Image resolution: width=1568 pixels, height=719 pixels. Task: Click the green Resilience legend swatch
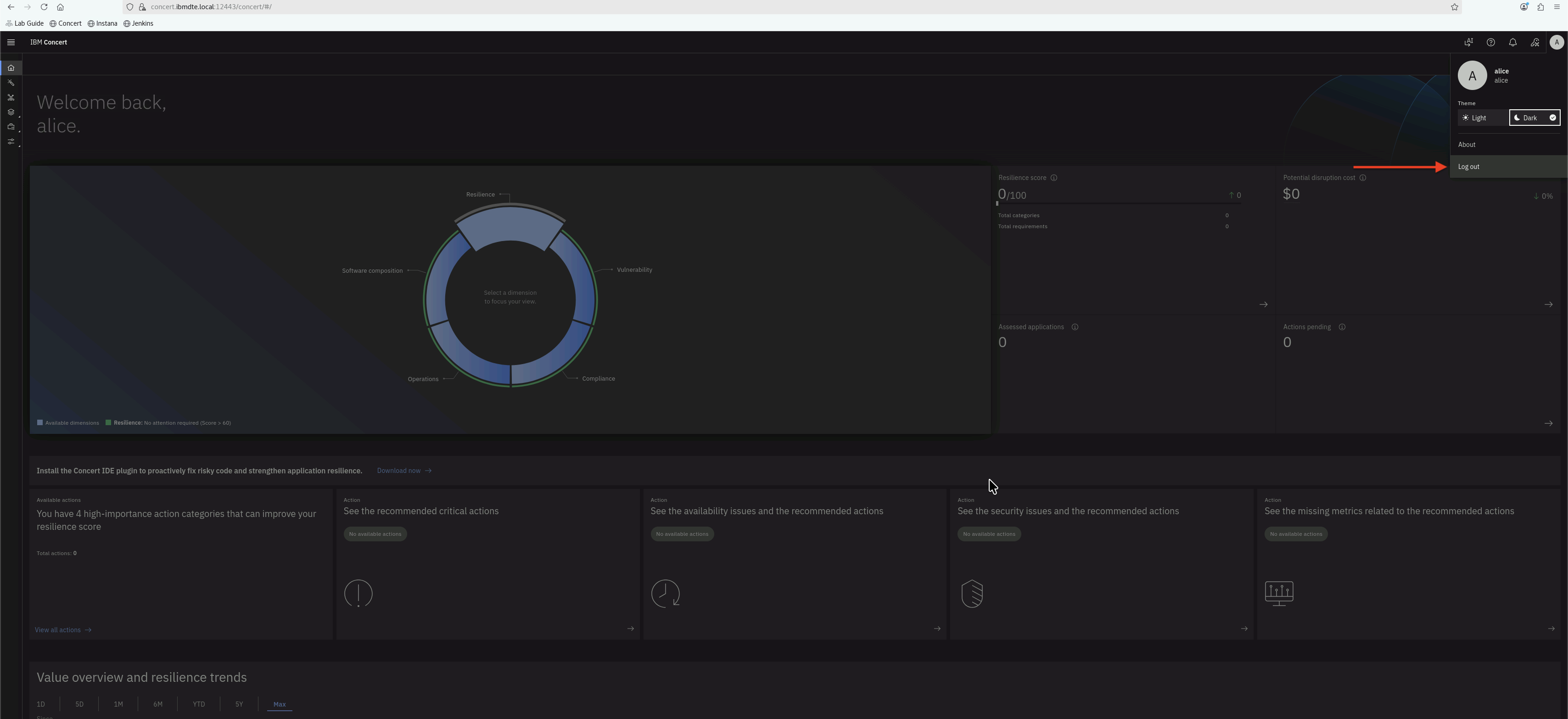108,422
